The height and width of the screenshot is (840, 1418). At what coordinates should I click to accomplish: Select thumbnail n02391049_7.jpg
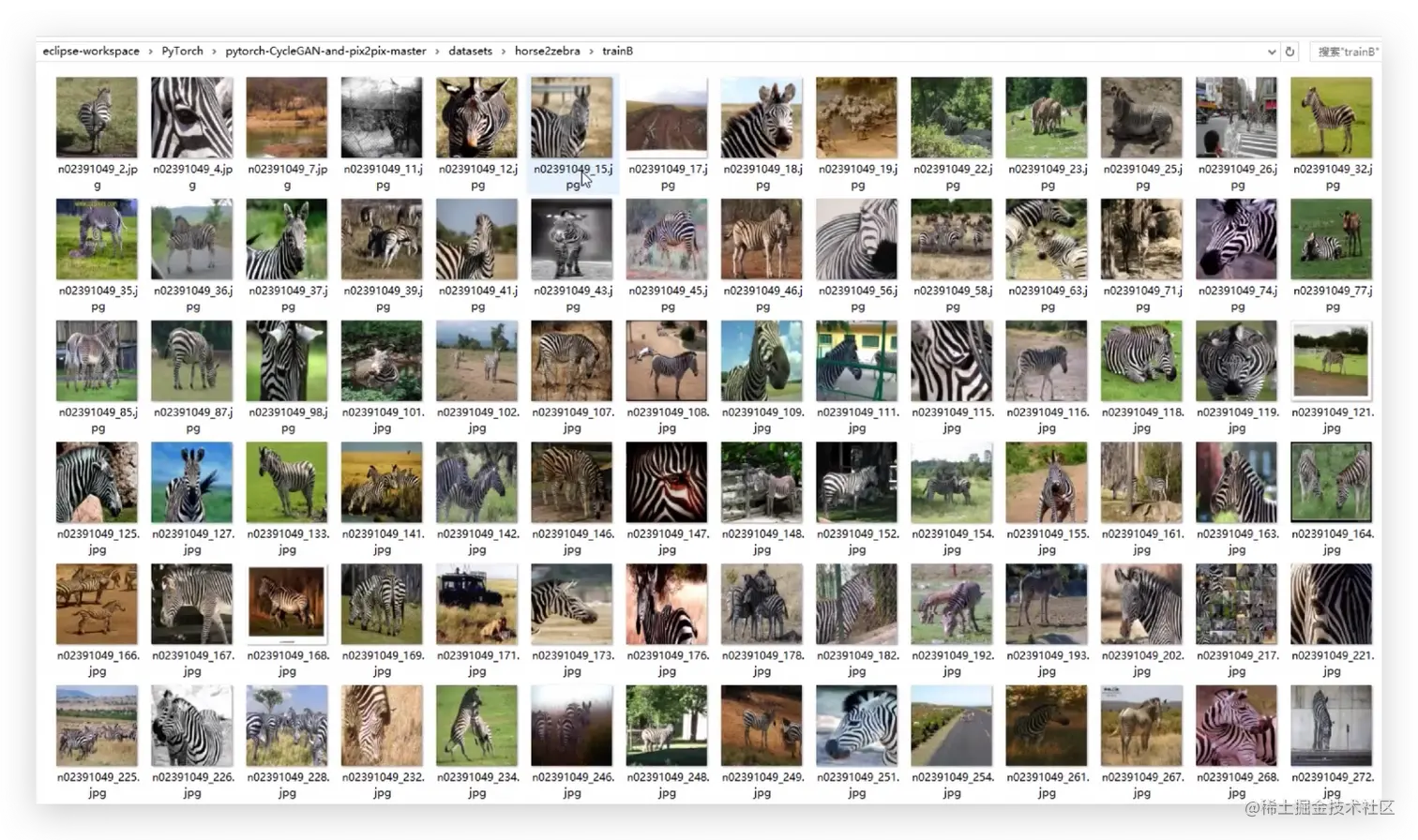click(287, 117)
